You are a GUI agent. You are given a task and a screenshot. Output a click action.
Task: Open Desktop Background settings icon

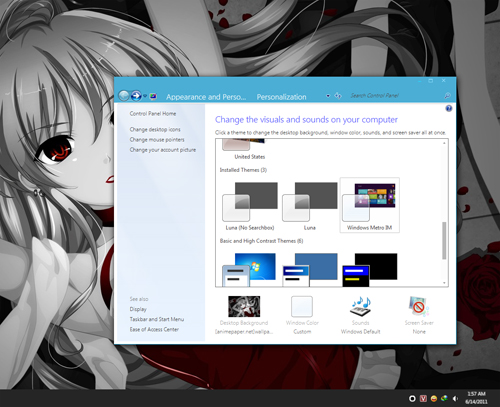coord(244,307)
